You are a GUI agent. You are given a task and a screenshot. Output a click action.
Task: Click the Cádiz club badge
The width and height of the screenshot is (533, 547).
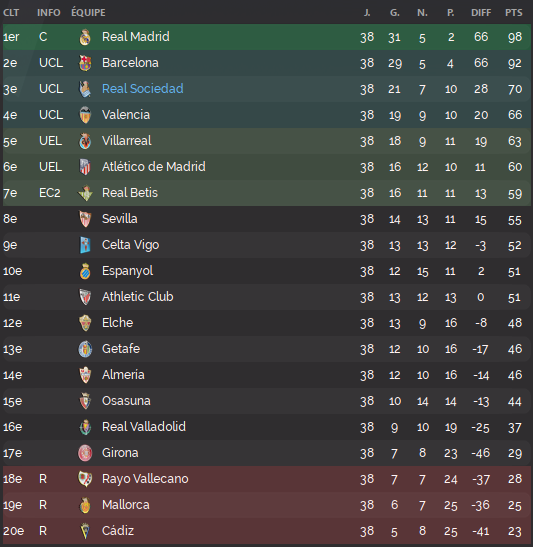(85, 531)
